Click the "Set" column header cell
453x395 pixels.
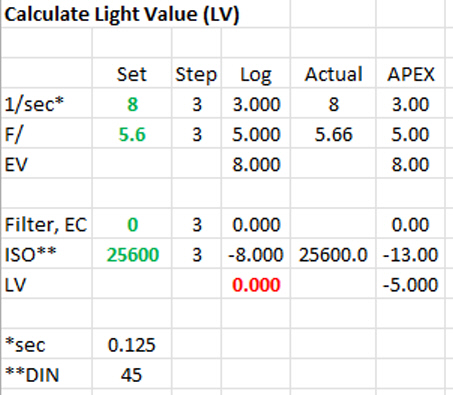pos(132,74)
